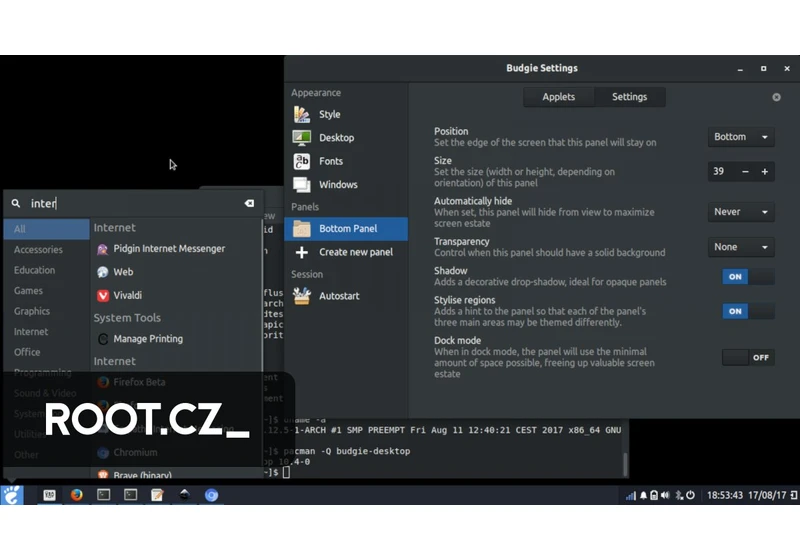Select Bottom Panel in the sidebar
Image resolution: width=800 pixels, height=560 pixels.
pyautogui.click(x=346, y=228)
